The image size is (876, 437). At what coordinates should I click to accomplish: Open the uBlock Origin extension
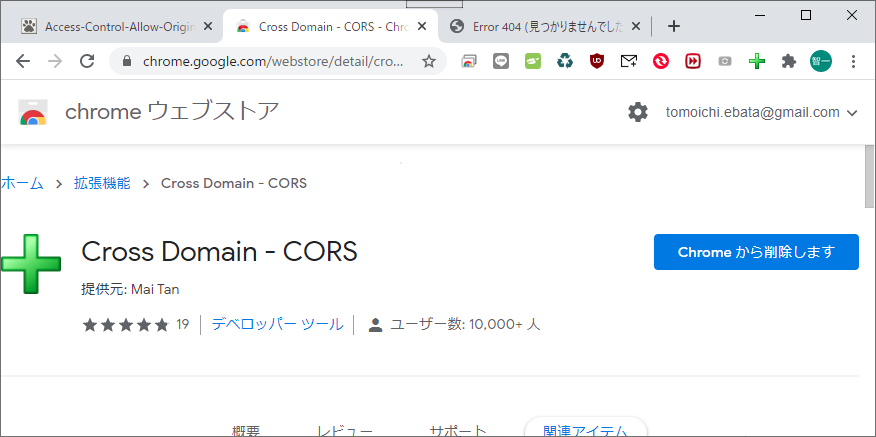point(597,61)
